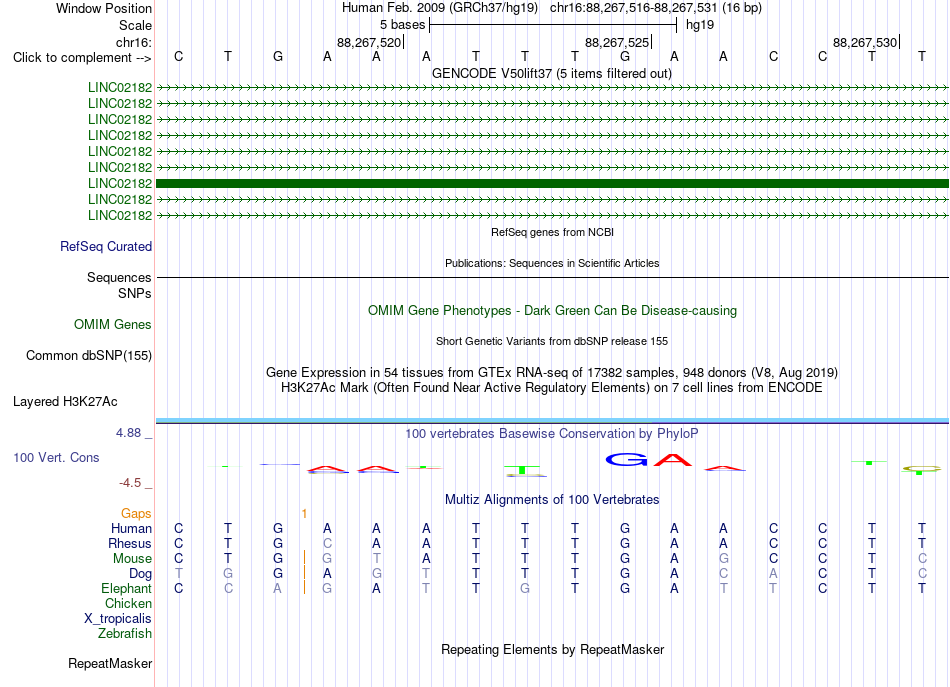This screenshot has width=950, height=687.
Task: Click the Chicken alignment row label
Action: coord(128,603)
